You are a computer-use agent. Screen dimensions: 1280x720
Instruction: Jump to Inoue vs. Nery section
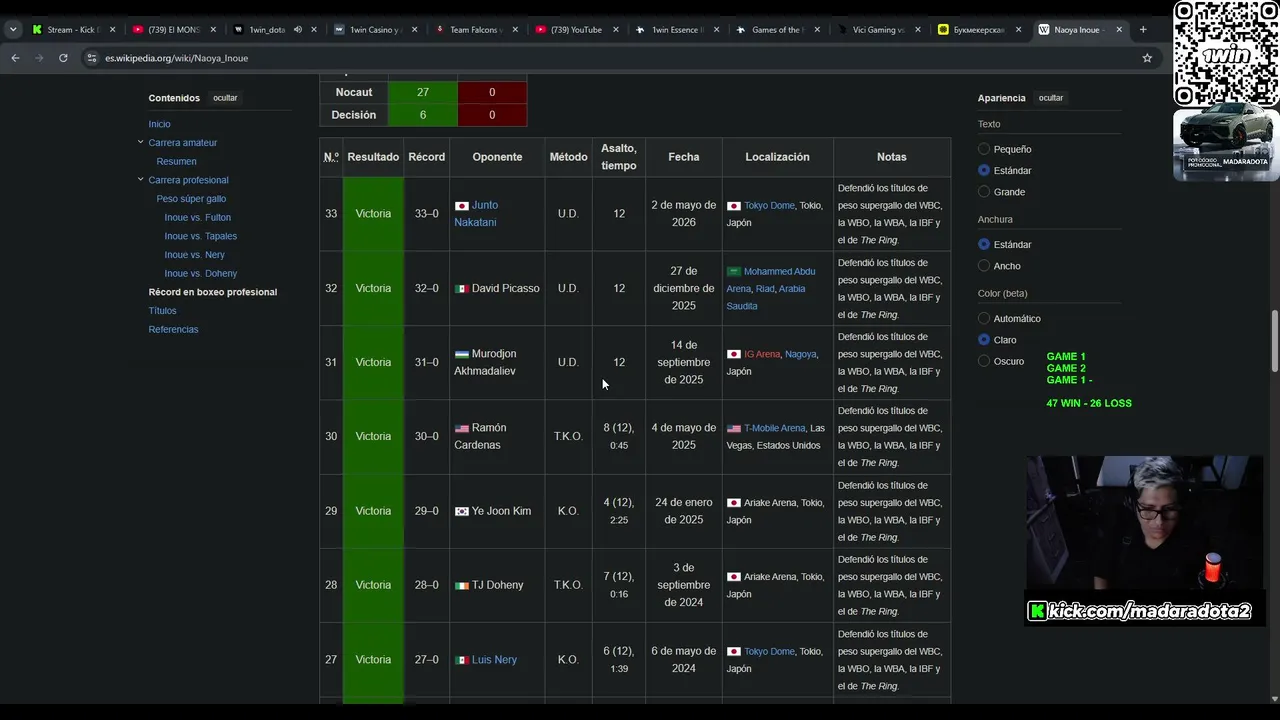[x=195, y=255]
